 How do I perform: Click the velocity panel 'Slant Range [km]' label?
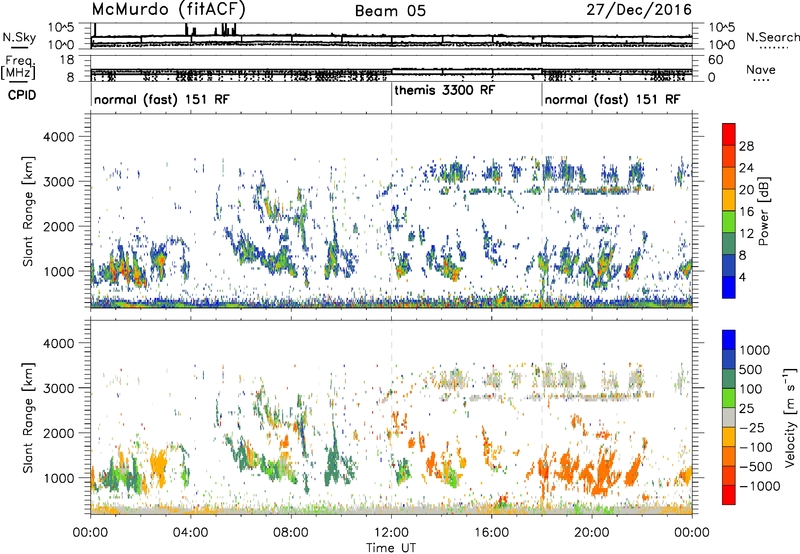pos(28,418)
